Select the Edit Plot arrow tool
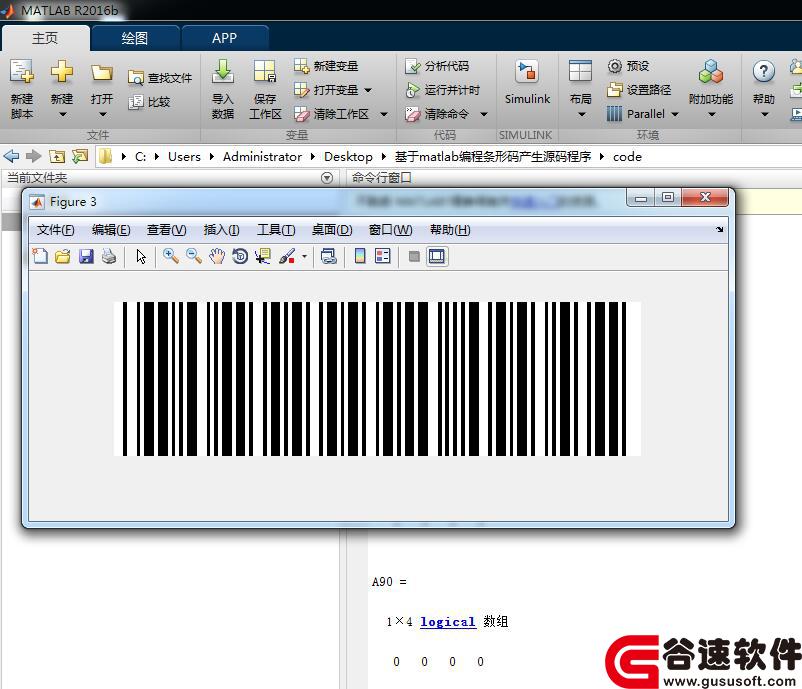This screenshot has height=689, width=802. click(141, 256)
